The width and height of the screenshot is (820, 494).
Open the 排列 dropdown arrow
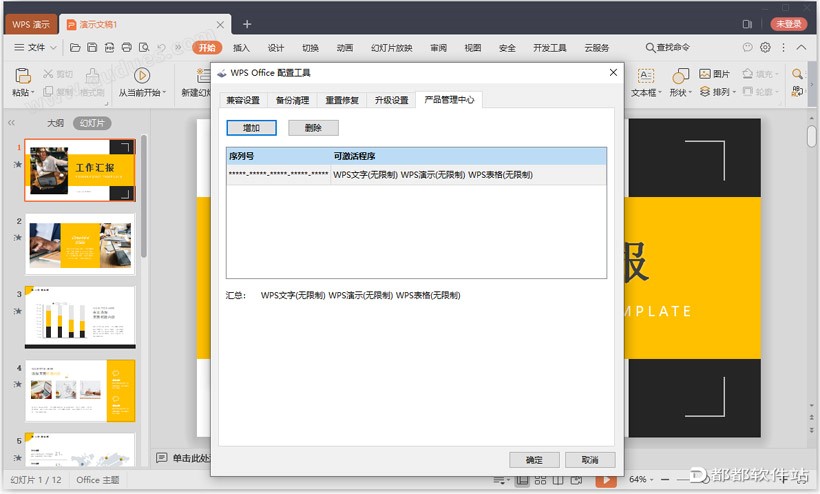[x=734, y=92]
